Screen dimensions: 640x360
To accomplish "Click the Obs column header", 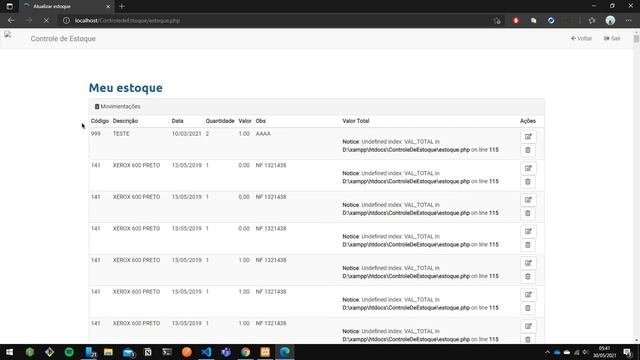I will point(260,121).
